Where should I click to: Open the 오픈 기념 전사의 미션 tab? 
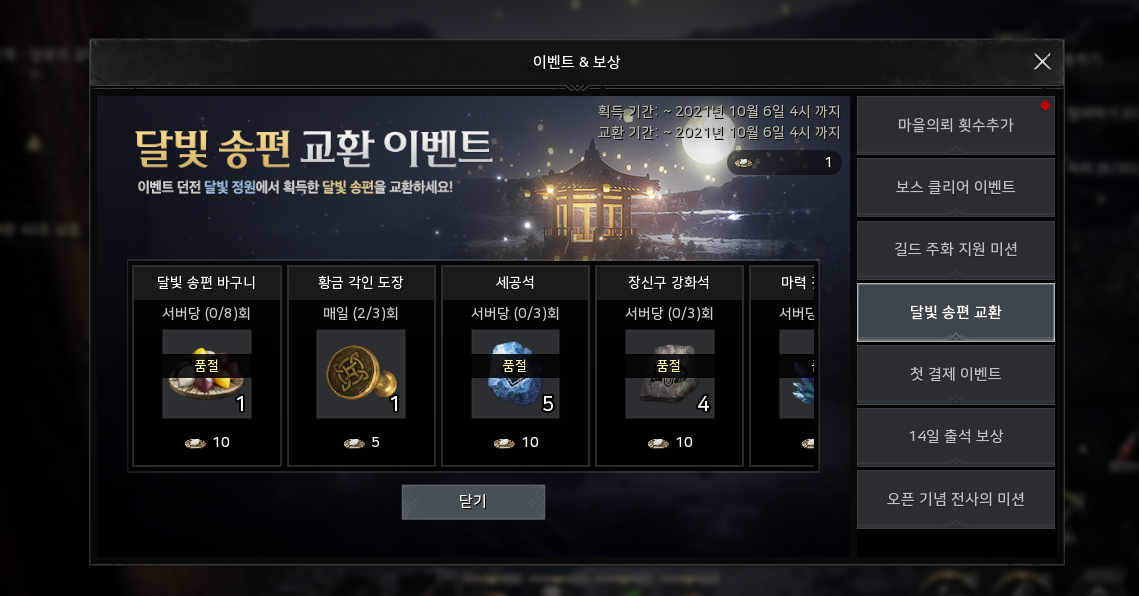tap(956, 499)
